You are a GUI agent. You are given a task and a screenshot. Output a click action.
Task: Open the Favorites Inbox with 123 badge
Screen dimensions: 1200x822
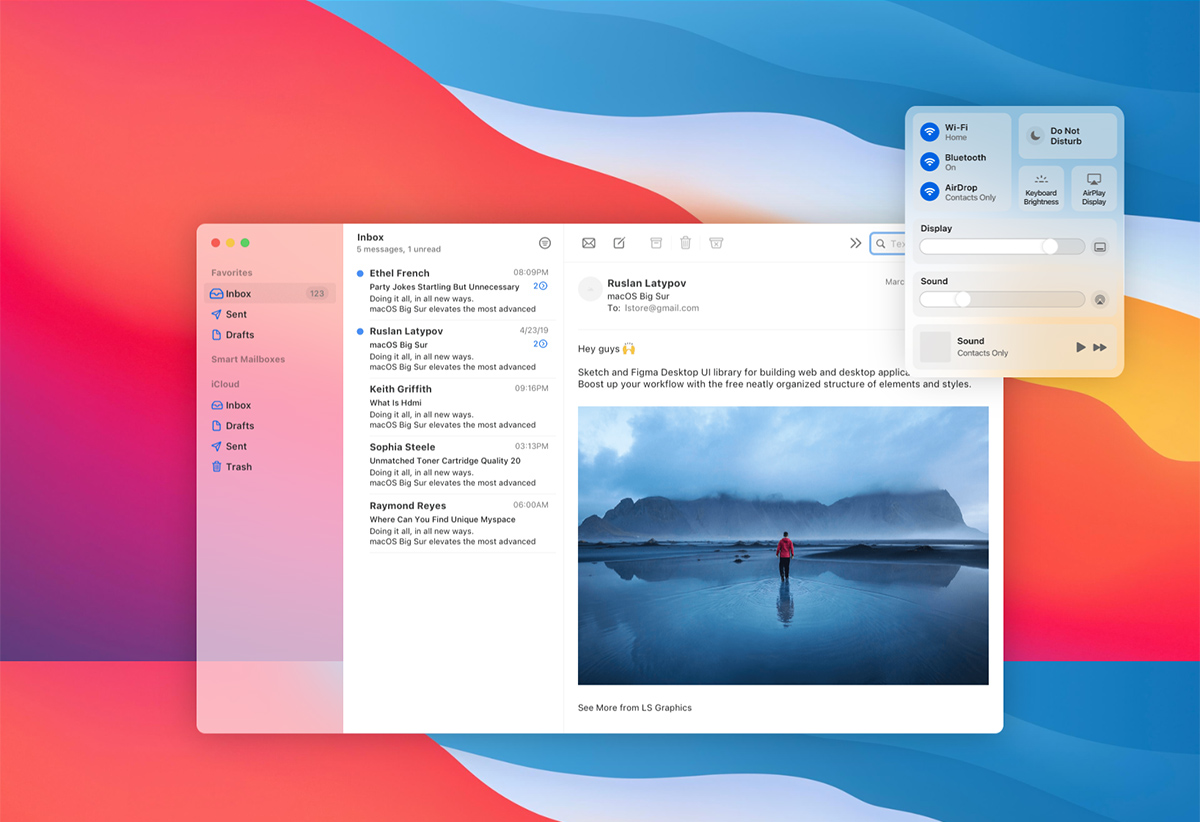click(270, 293)
